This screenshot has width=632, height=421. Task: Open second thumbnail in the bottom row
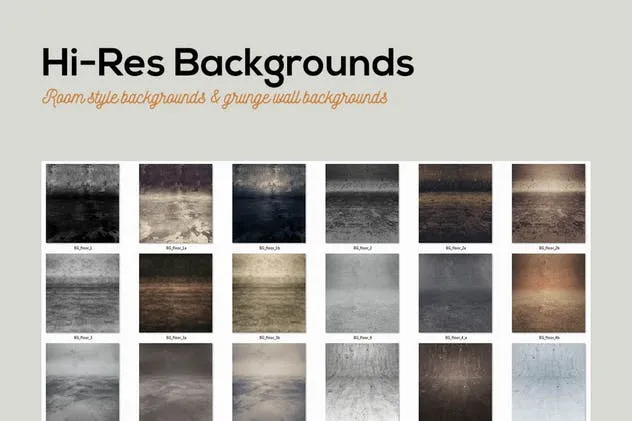(175, 381)
